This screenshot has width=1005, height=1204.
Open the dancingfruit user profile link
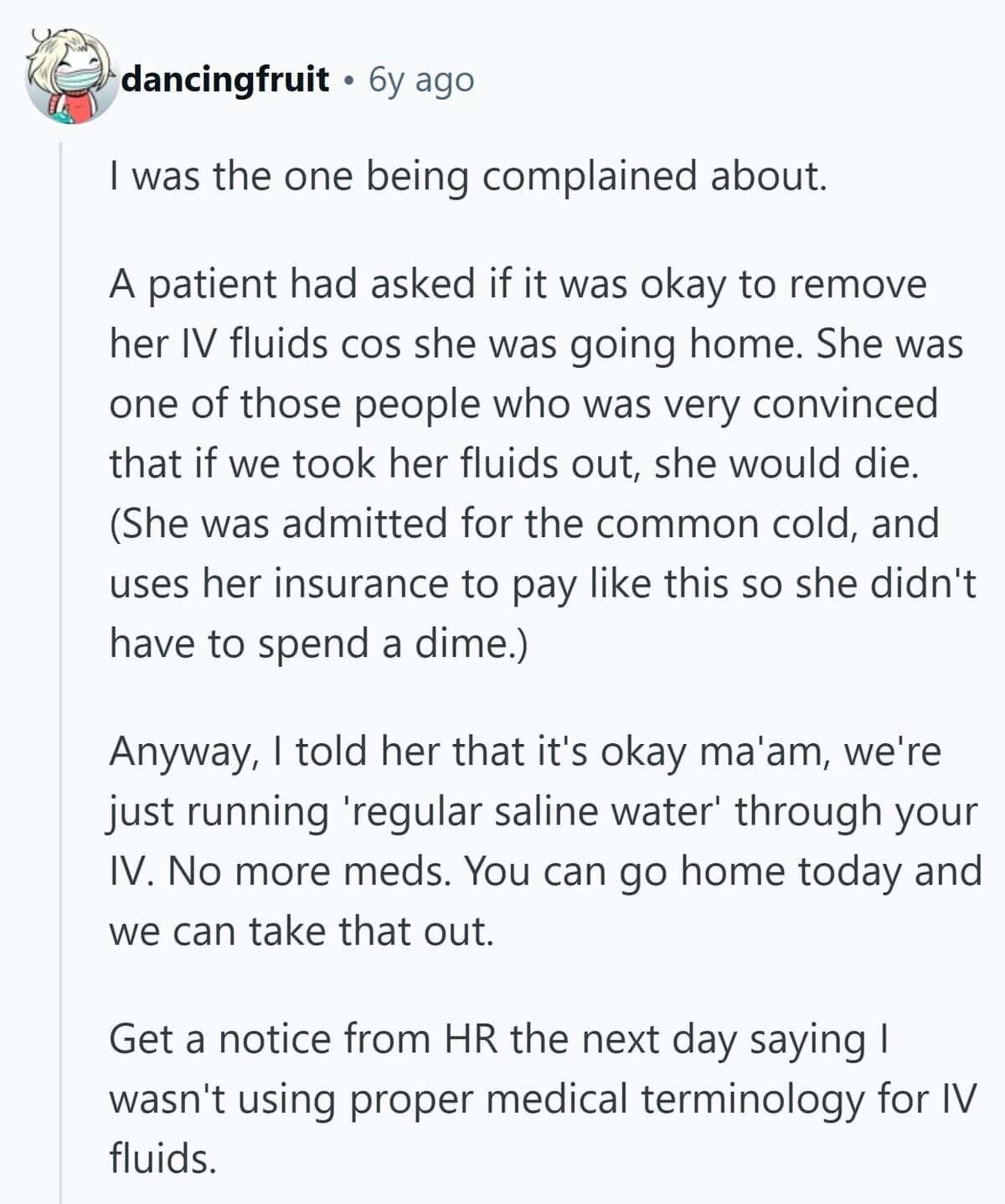226,80
